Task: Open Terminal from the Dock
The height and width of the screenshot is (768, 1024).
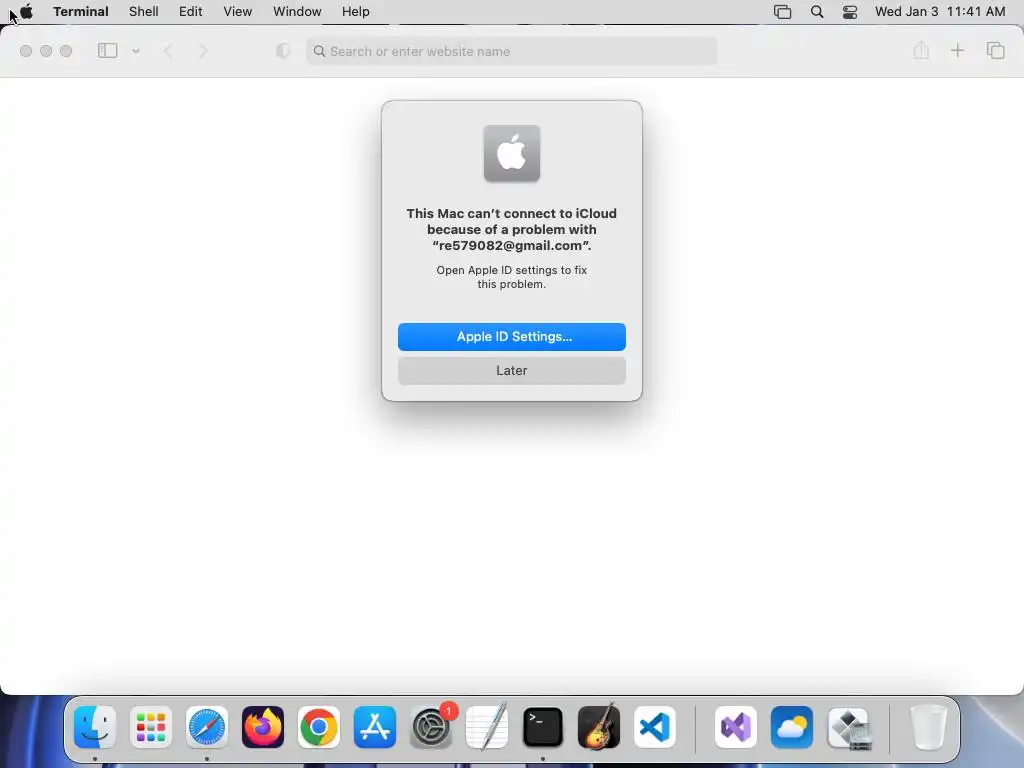Action: (543, 727)
